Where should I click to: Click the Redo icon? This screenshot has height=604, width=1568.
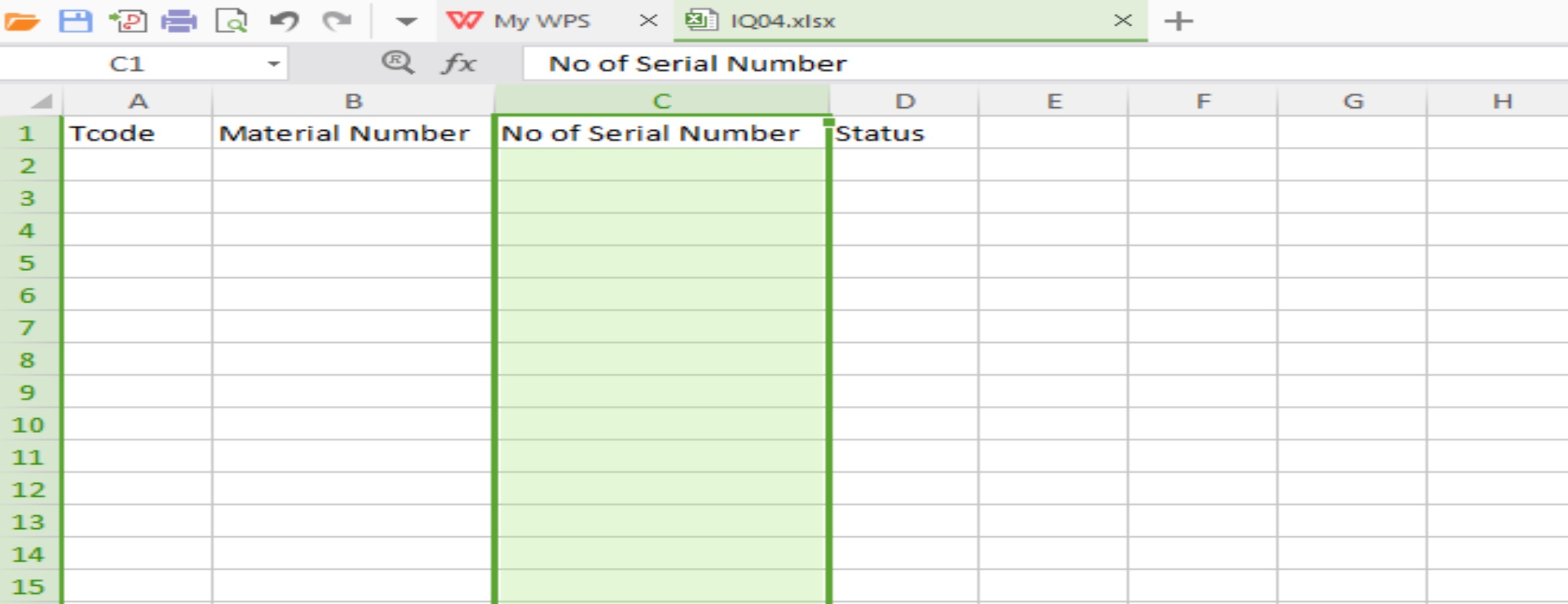[x=337, y=21]
